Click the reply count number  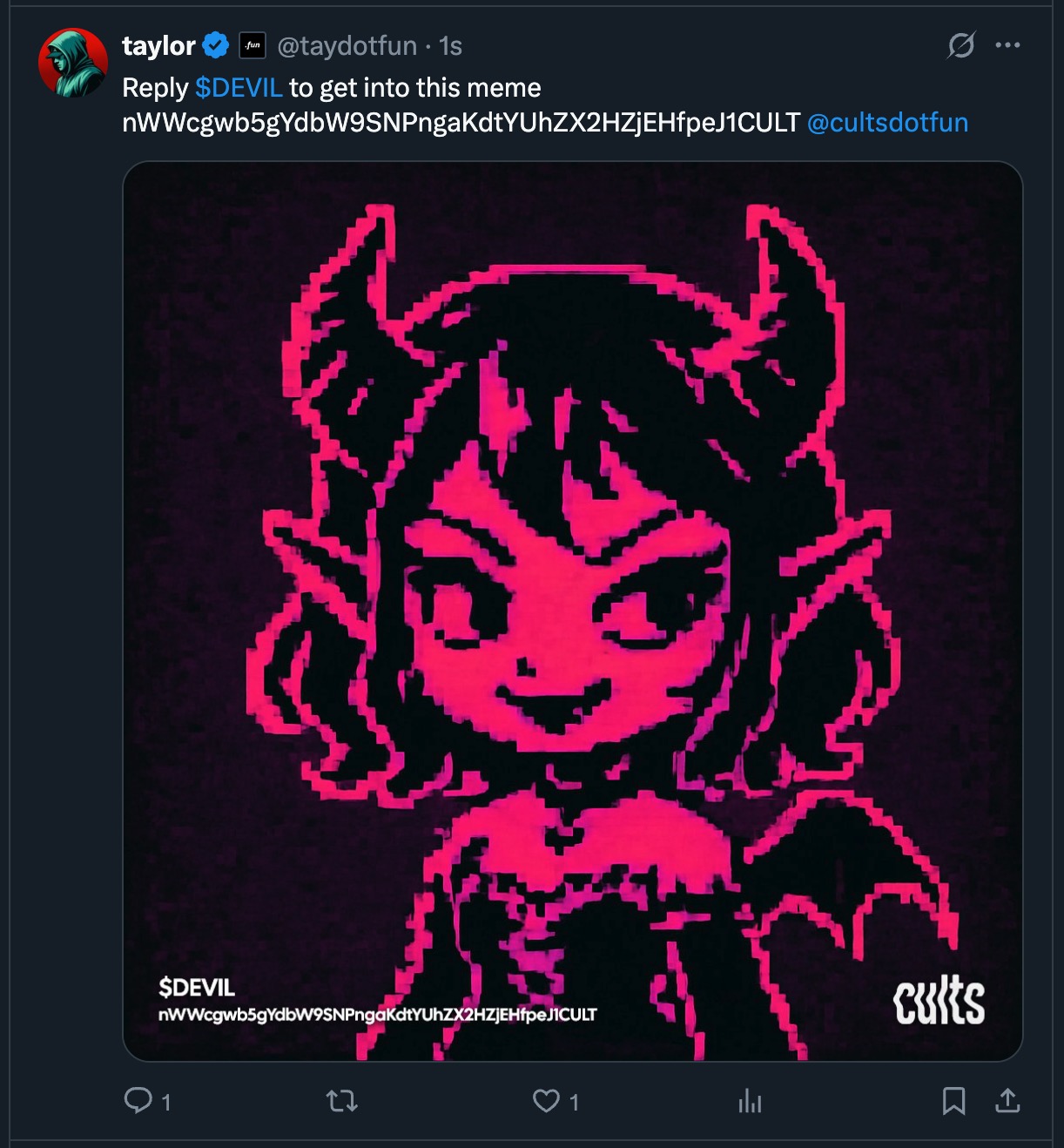click(x=166, y=1103)
